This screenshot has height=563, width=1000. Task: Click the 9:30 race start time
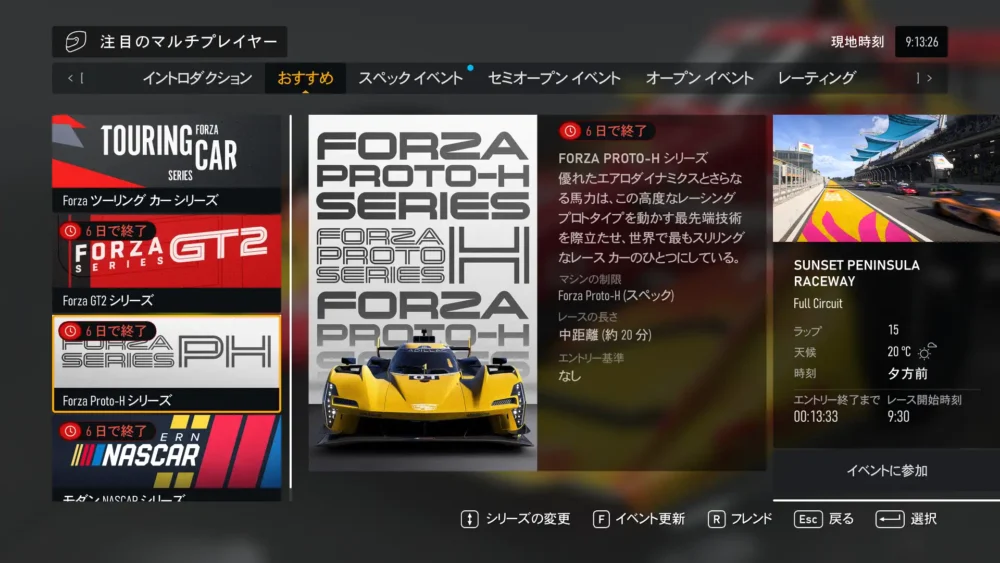[x=898, y=416]
